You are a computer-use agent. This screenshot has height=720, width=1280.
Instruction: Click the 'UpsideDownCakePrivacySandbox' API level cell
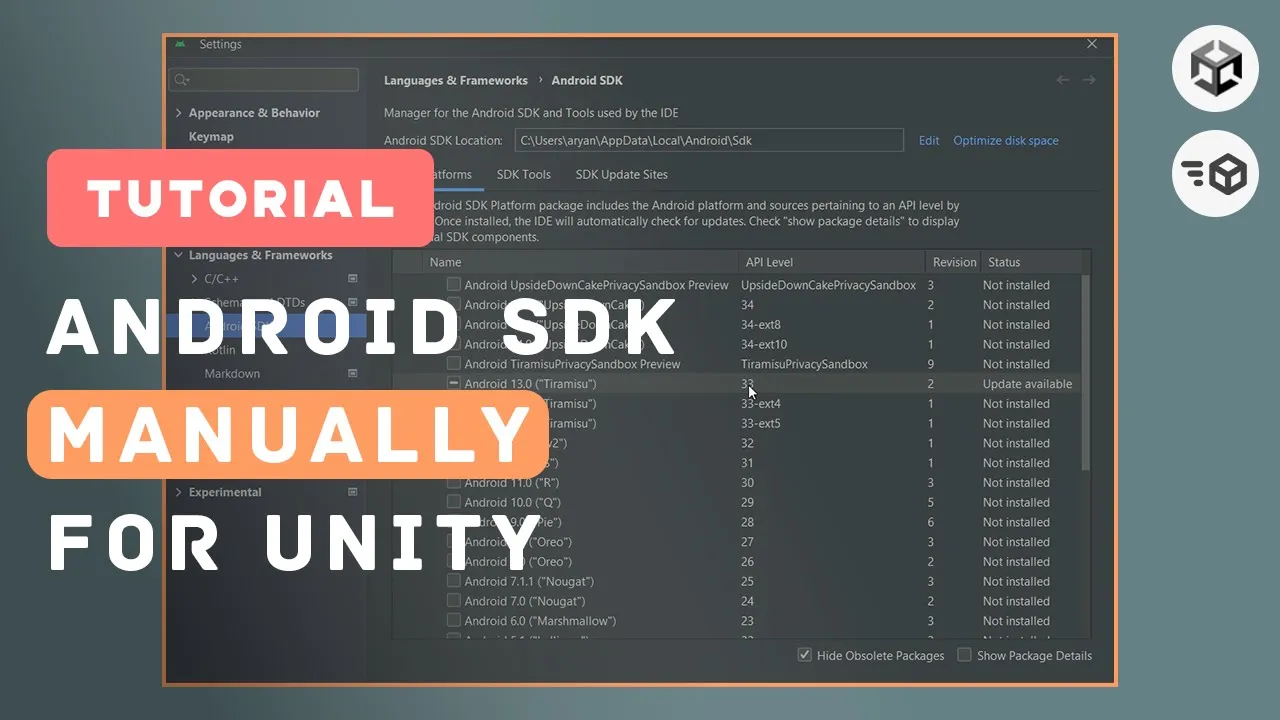pyautogui.click(x=828, y=285)
